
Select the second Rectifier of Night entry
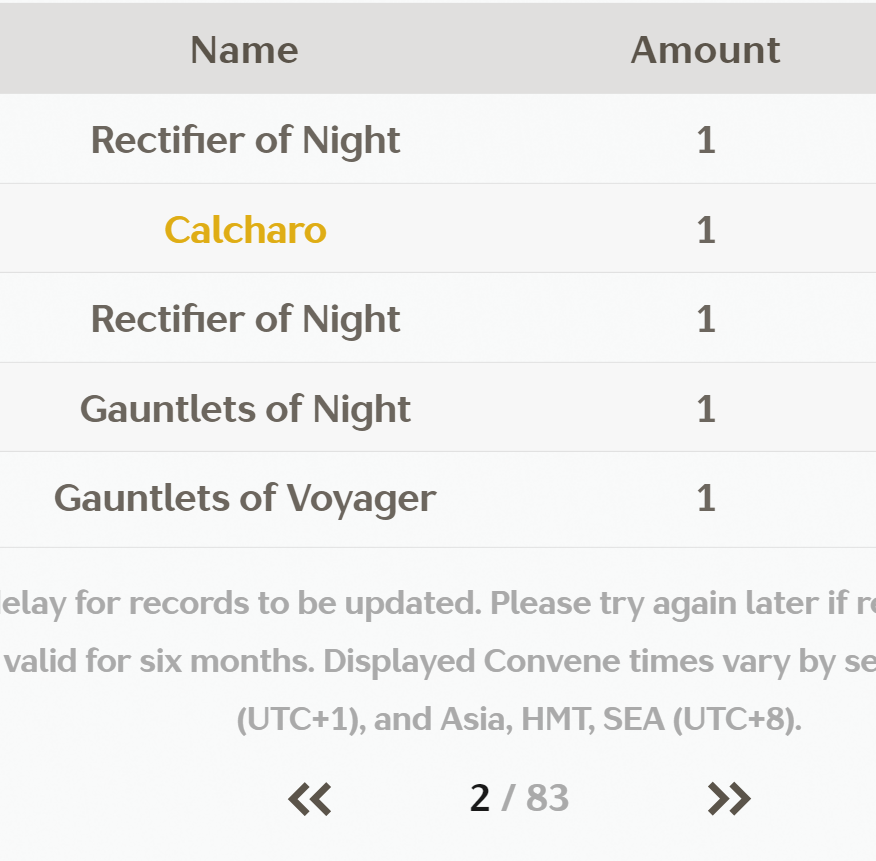(x=245, y=319)
